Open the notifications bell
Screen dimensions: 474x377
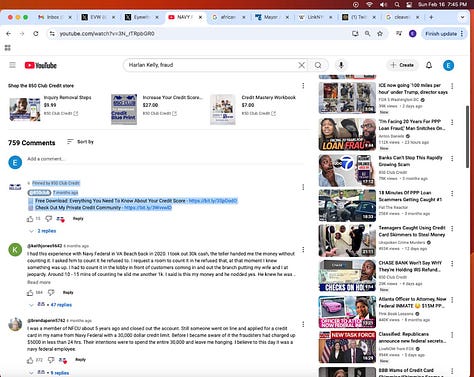click(x=429, y=65)
